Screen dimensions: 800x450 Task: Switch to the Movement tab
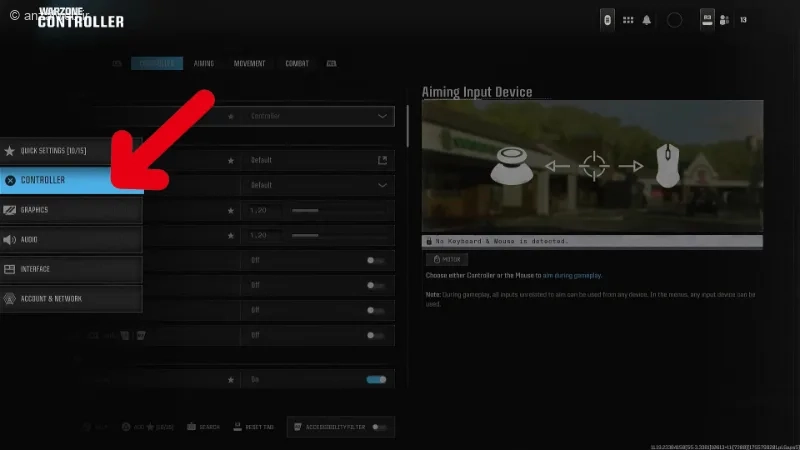249,63
